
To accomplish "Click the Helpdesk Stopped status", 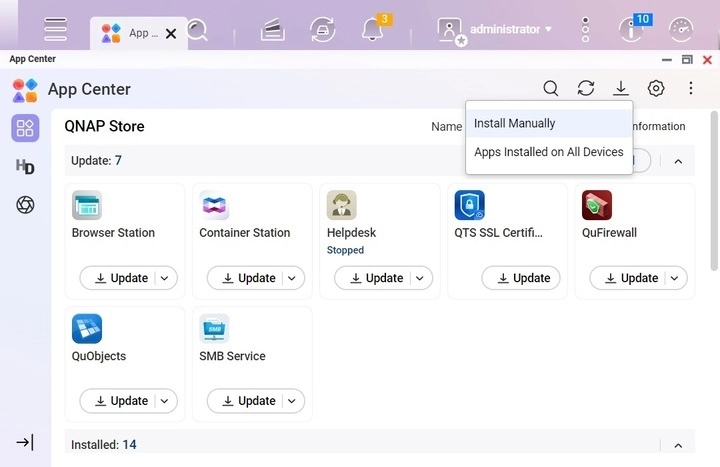I will pos(345,250).
